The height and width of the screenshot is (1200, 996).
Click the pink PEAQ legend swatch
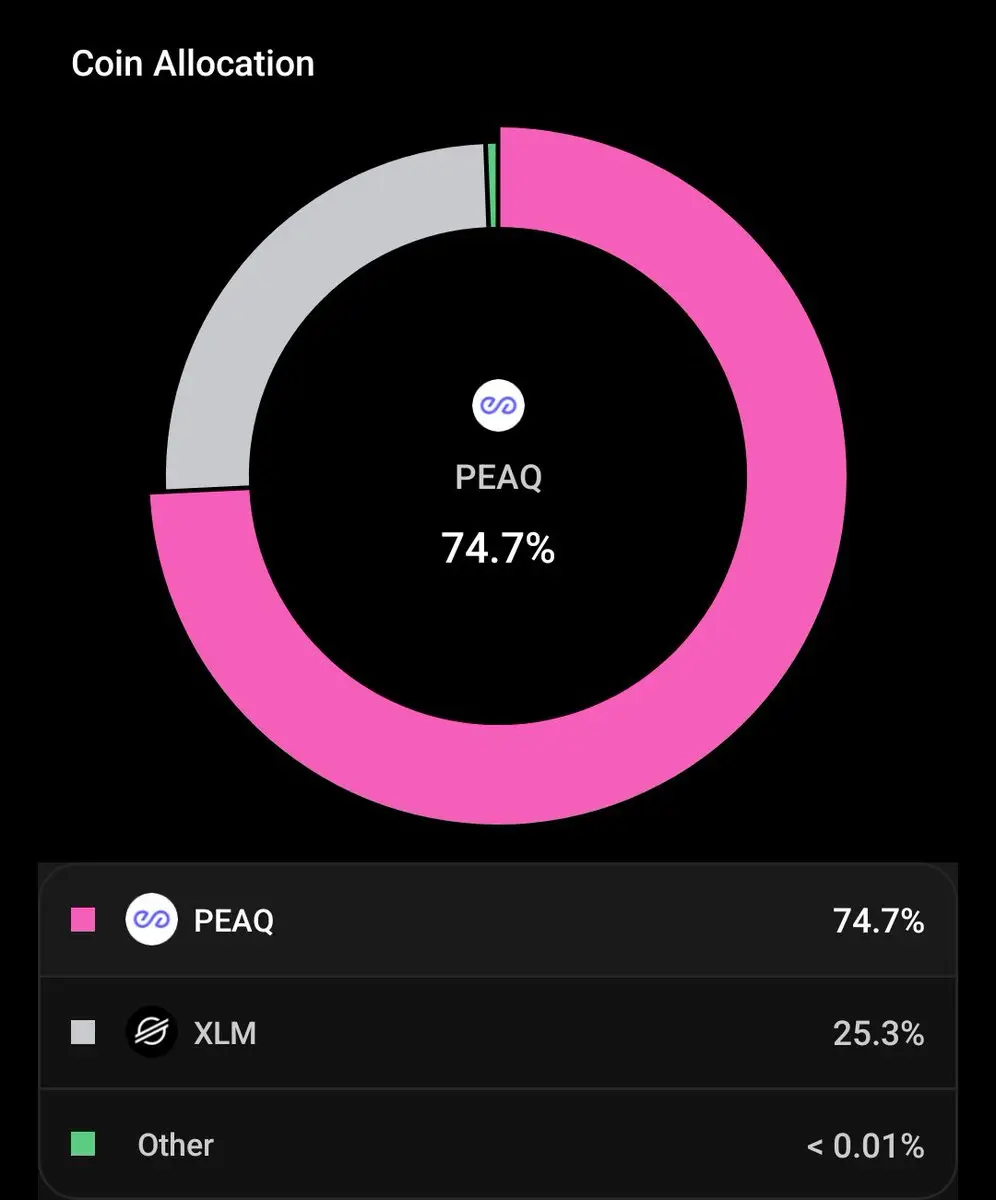click(x=83, y=920)
